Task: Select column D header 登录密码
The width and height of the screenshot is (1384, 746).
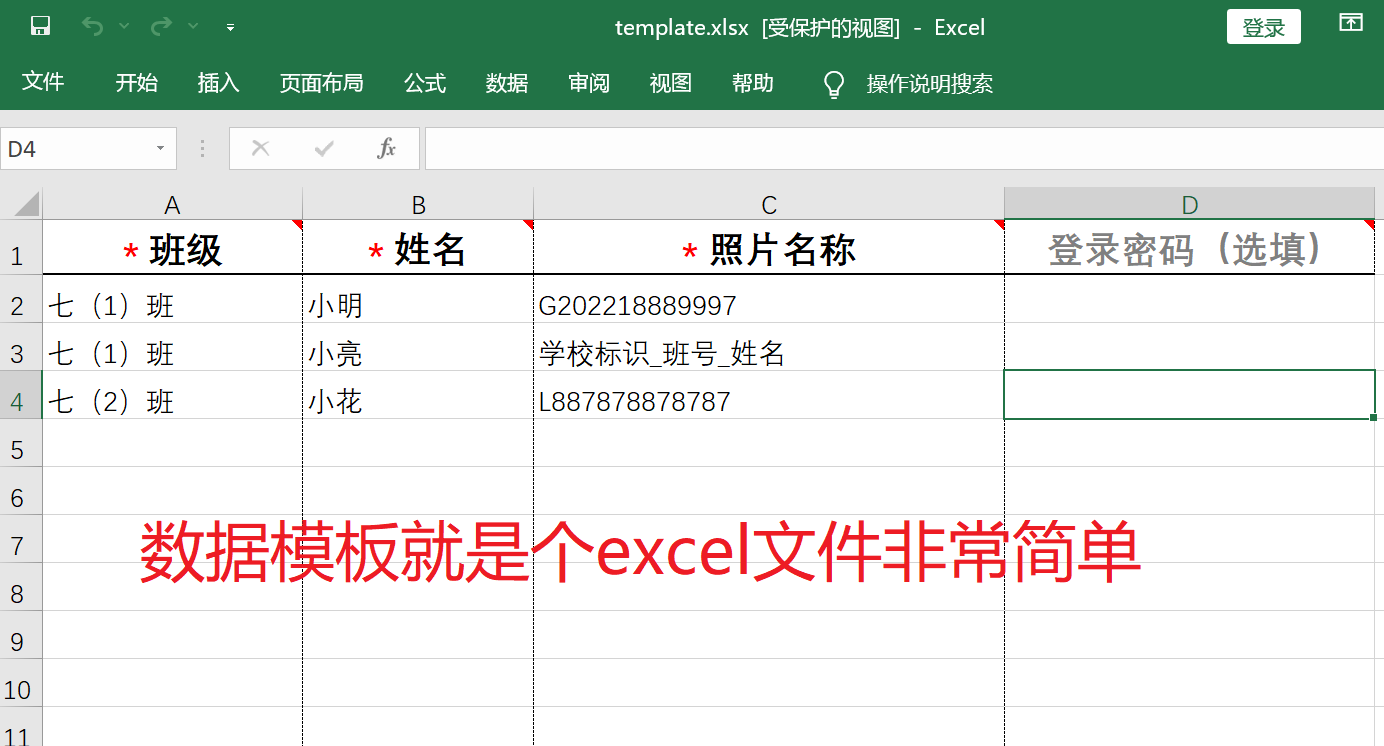Action: (x=1189, y=204)
